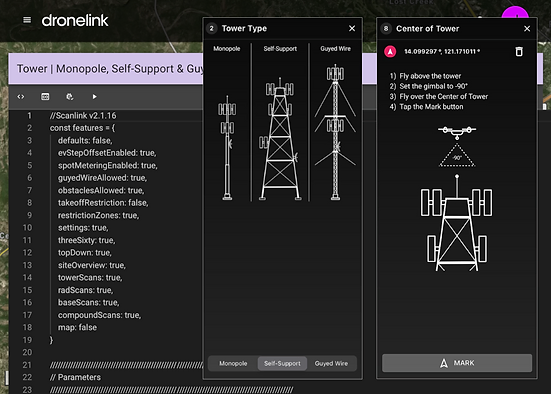Screen dimensions: 551x394
Task: Click instruction 'Fly above the tower'
Action: click(x=430, y=76)
